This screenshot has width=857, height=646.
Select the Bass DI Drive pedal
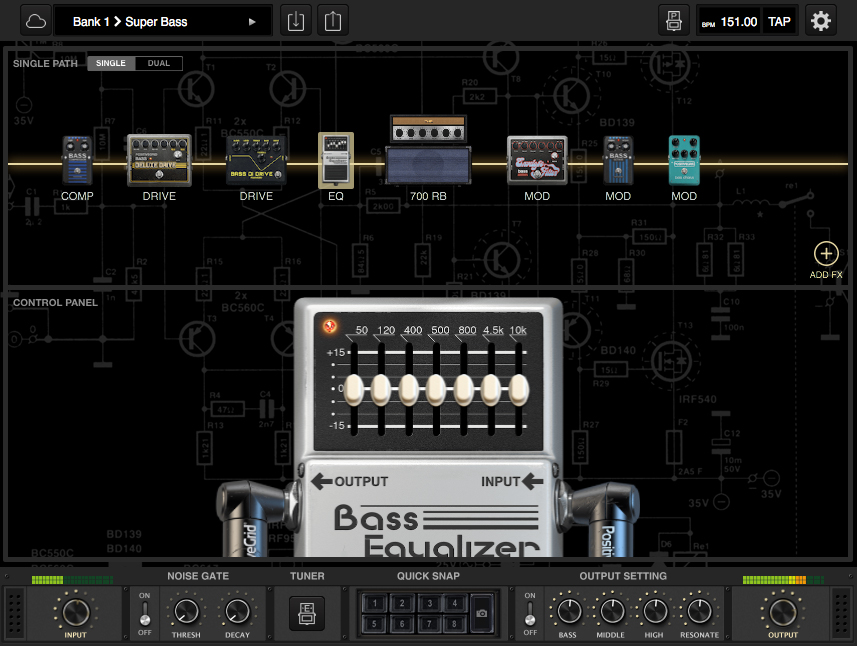(255, 160)
